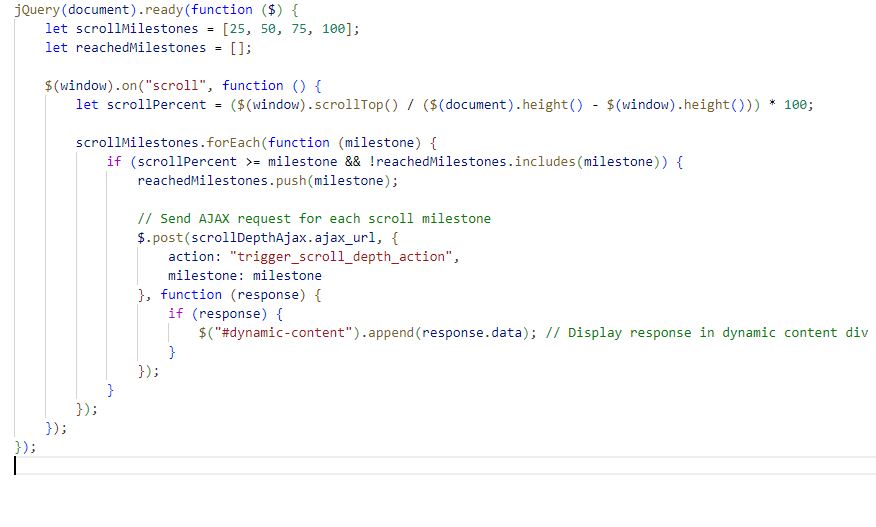Click the includes method name

pyautogui.click(x=545, y=162)
